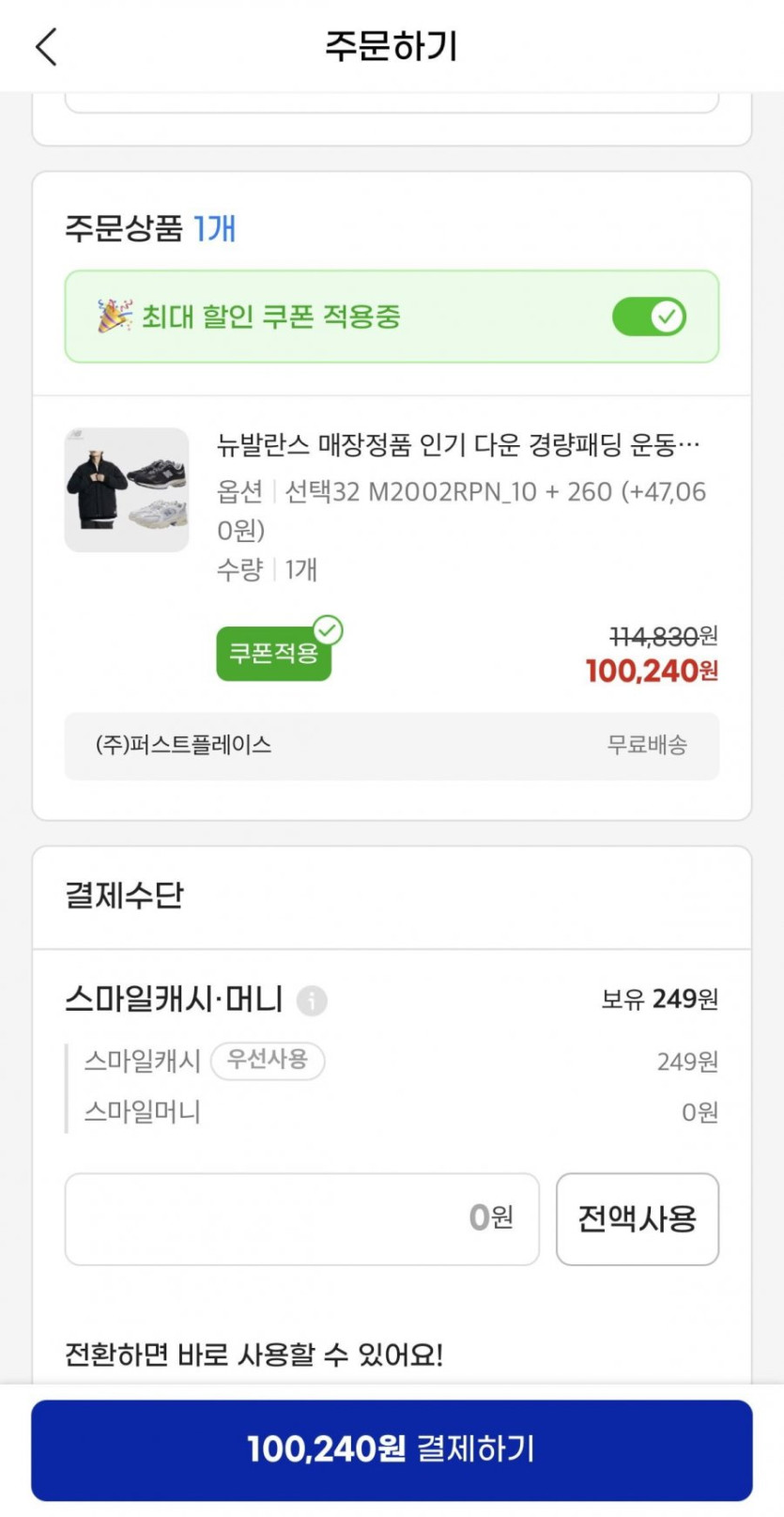The width and height of the screenshot is (784, 1517).
Task: Tap the product option 선택32 M2002RPN_10 text
Action: 460,492
